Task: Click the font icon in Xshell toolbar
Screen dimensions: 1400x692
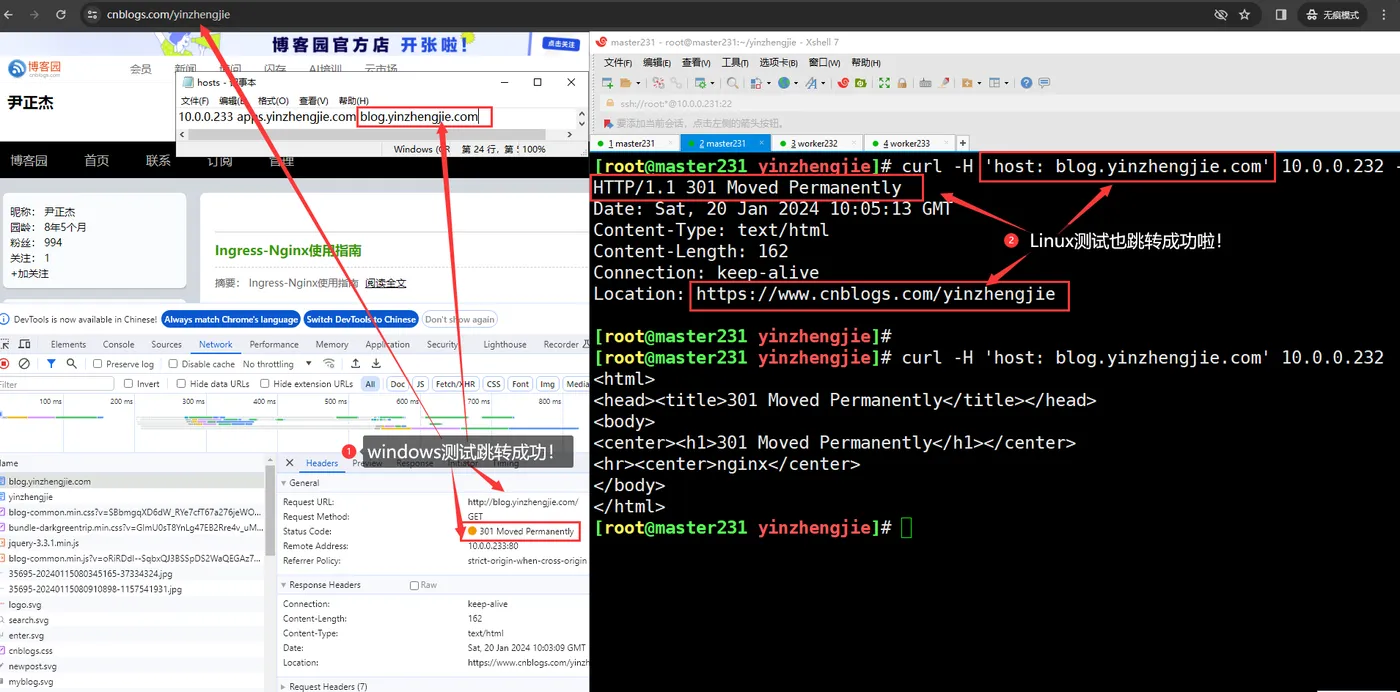Action: tap(811, 83)
